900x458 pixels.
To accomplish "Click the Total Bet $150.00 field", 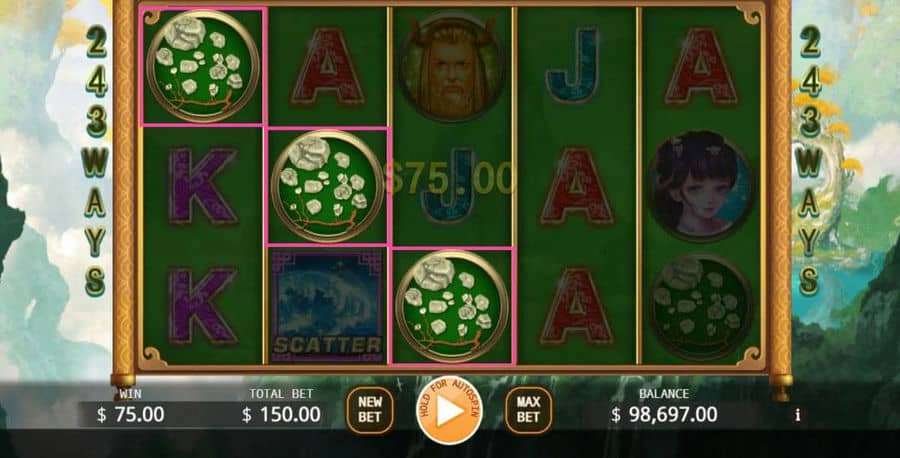I will (281, 407).
